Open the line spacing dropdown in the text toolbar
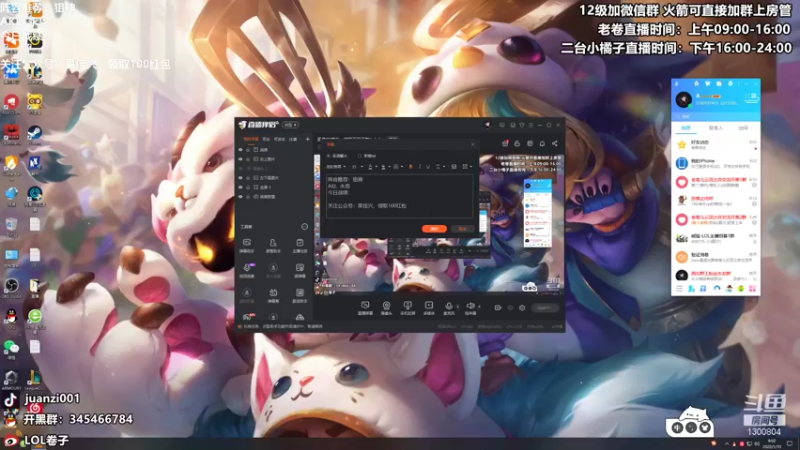Image resolution: width=800 pixels, height=450 pixels. [439, 167]
